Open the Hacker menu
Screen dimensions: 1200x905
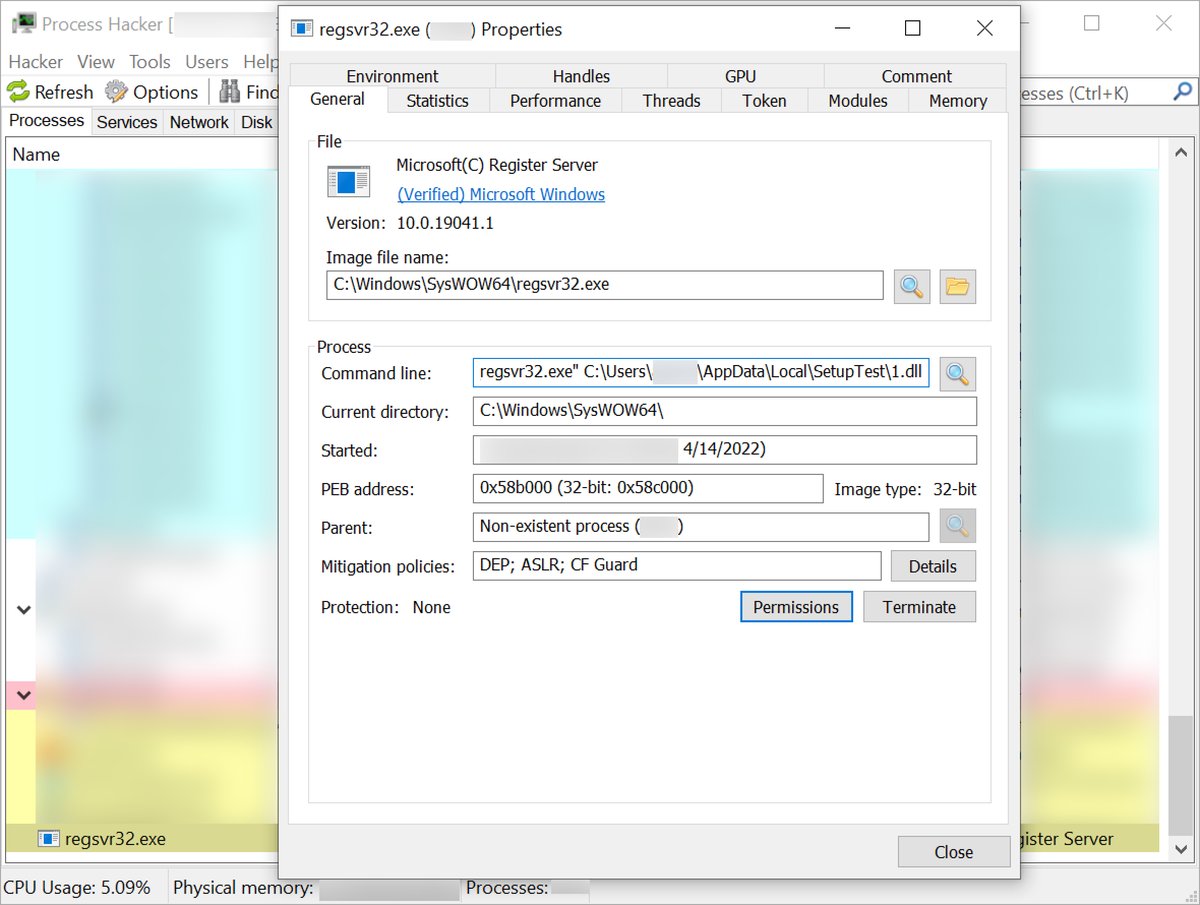(x=36, y=62)
